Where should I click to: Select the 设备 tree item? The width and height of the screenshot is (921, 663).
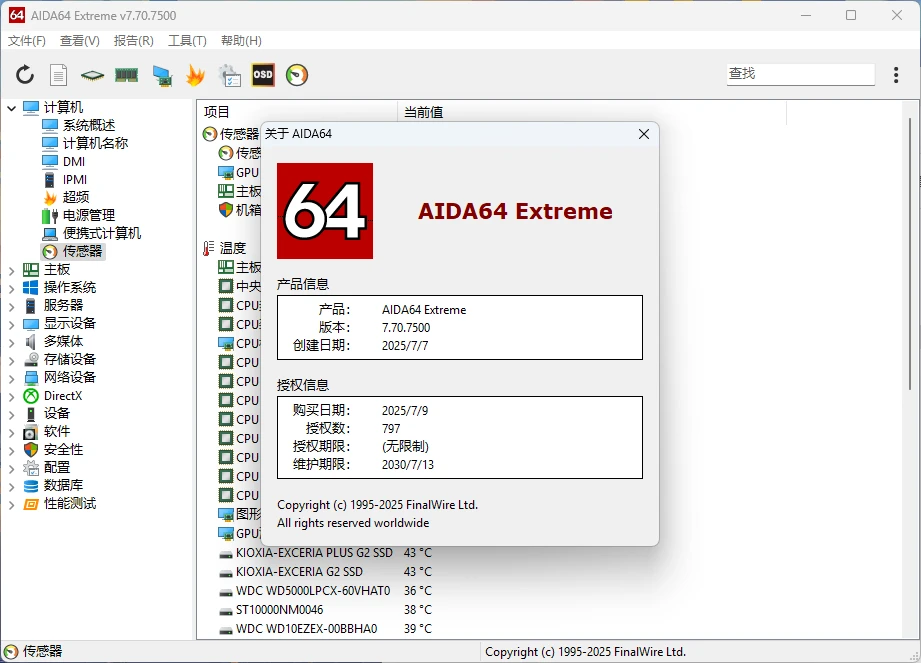pyautogui.click(x=56, y=413)
